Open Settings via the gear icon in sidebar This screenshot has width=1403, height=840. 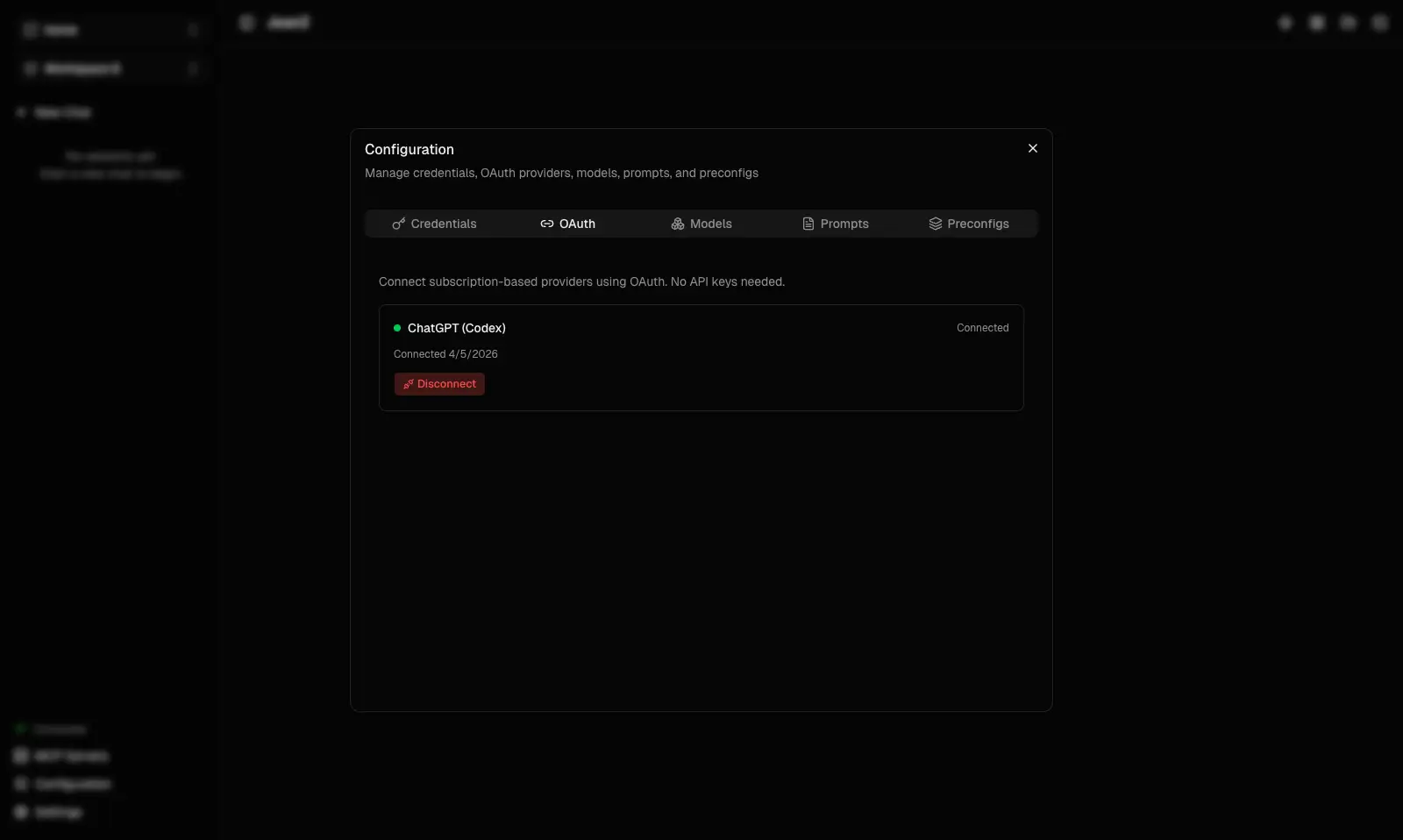tap(21, 813)
